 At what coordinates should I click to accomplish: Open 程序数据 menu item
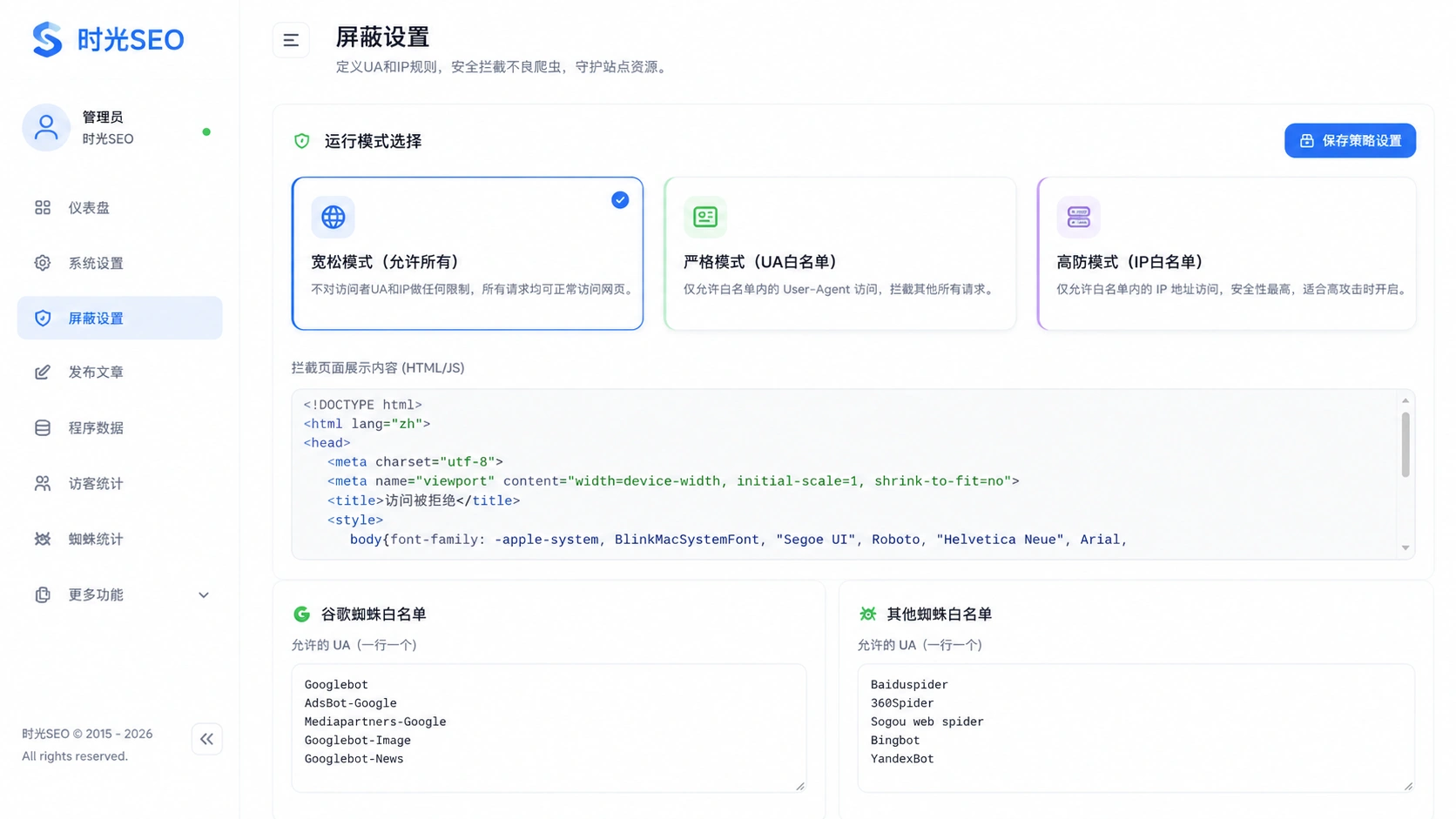[120, 427]
